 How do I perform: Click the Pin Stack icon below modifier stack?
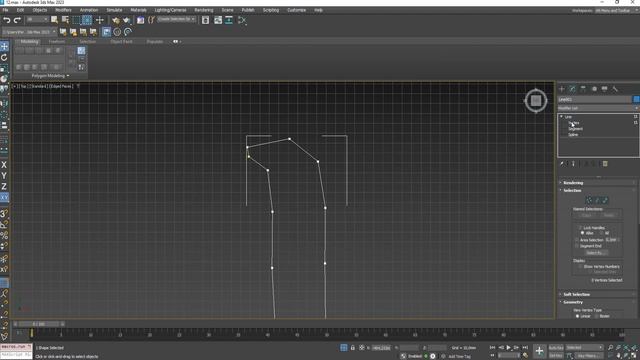point(562,164)
